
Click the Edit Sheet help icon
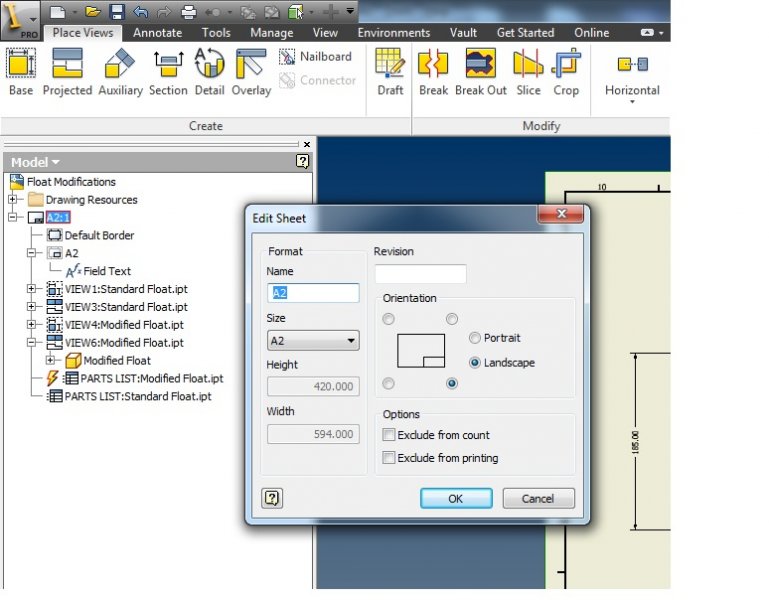coord(272,498)
